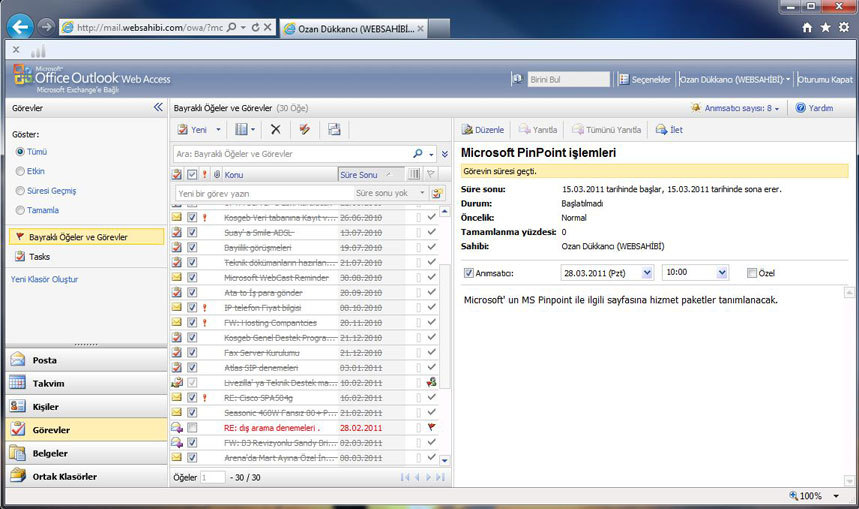Viewport: 859px width, 509px height.
Task: Sort by Konu column header
Action: (234, 175)
